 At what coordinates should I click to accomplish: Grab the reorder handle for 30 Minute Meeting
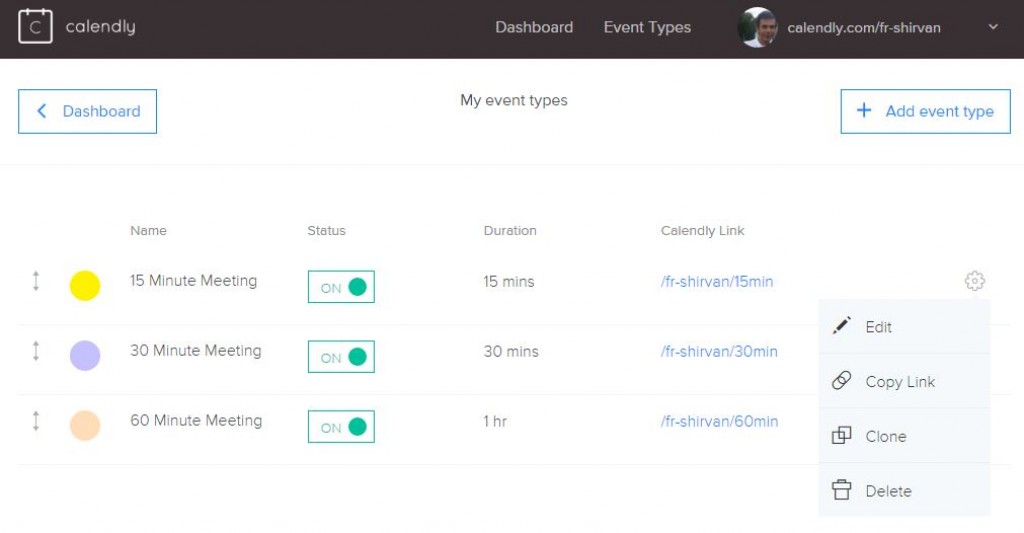click(x=36, y=351)
